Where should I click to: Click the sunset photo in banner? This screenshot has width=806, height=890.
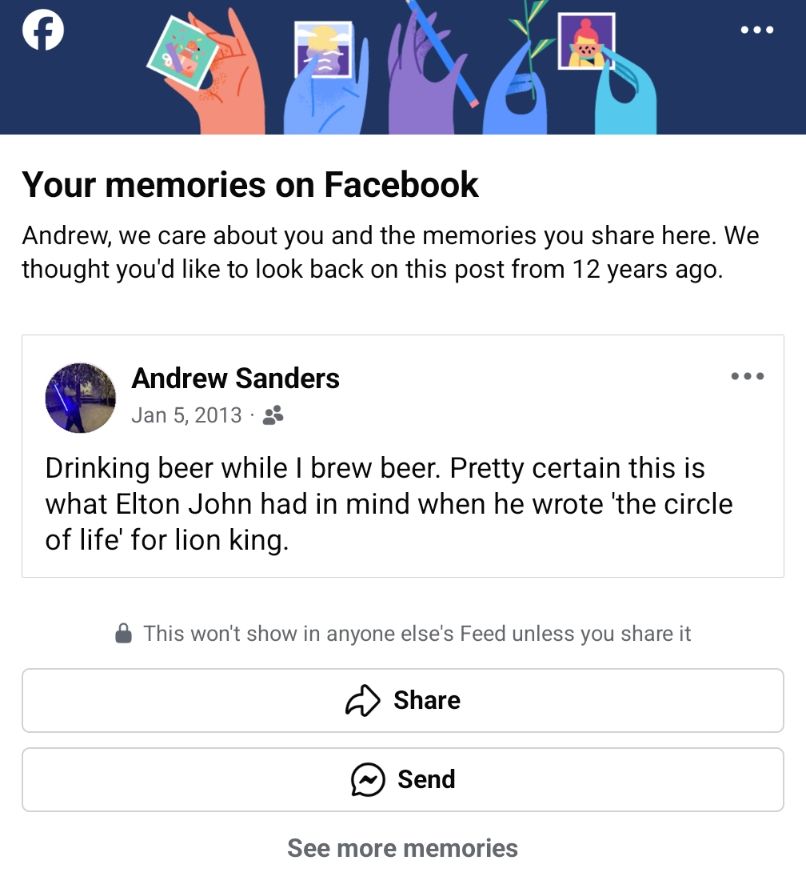pos(324,49)
